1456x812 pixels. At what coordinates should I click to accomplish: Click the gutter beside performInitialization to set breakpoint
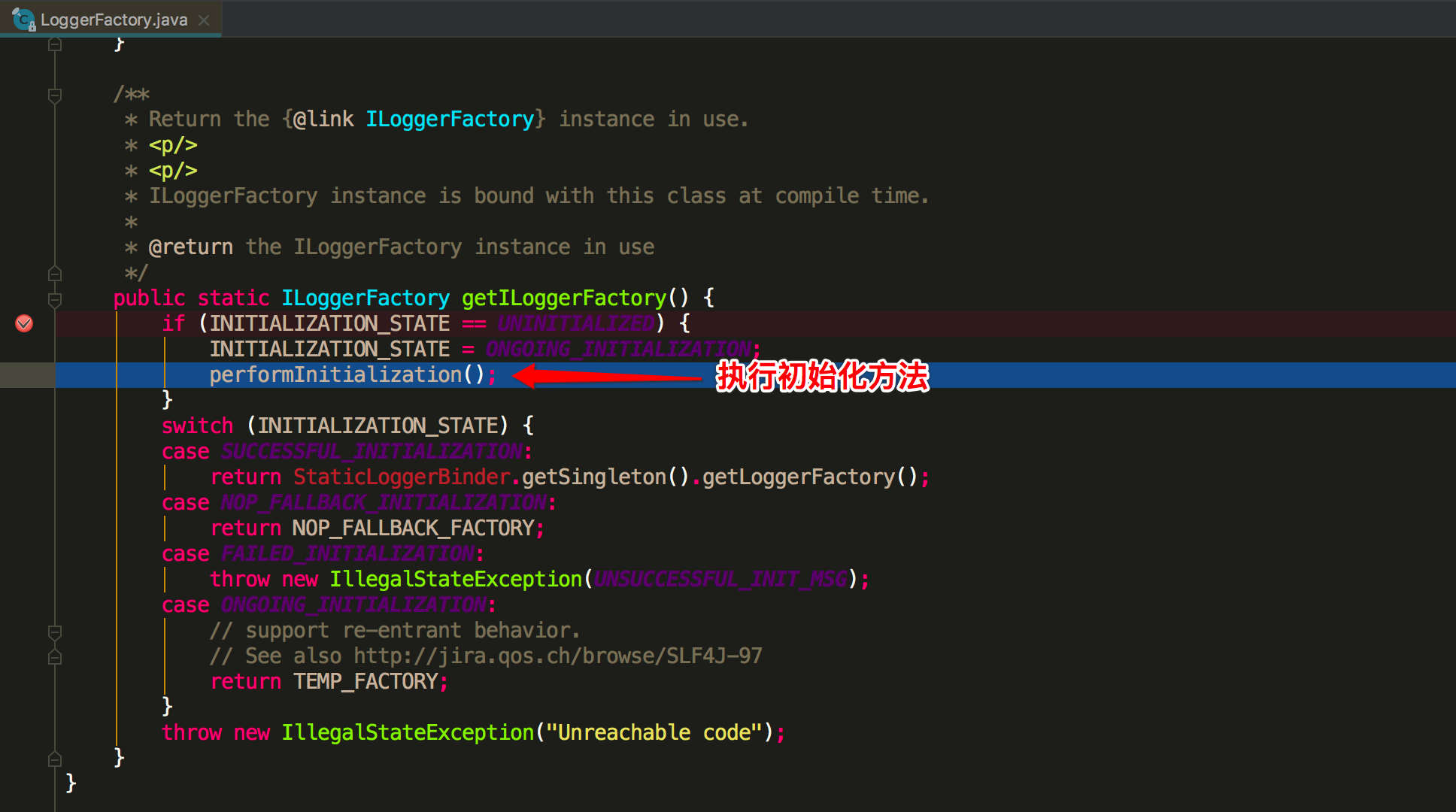click(23, 374)
